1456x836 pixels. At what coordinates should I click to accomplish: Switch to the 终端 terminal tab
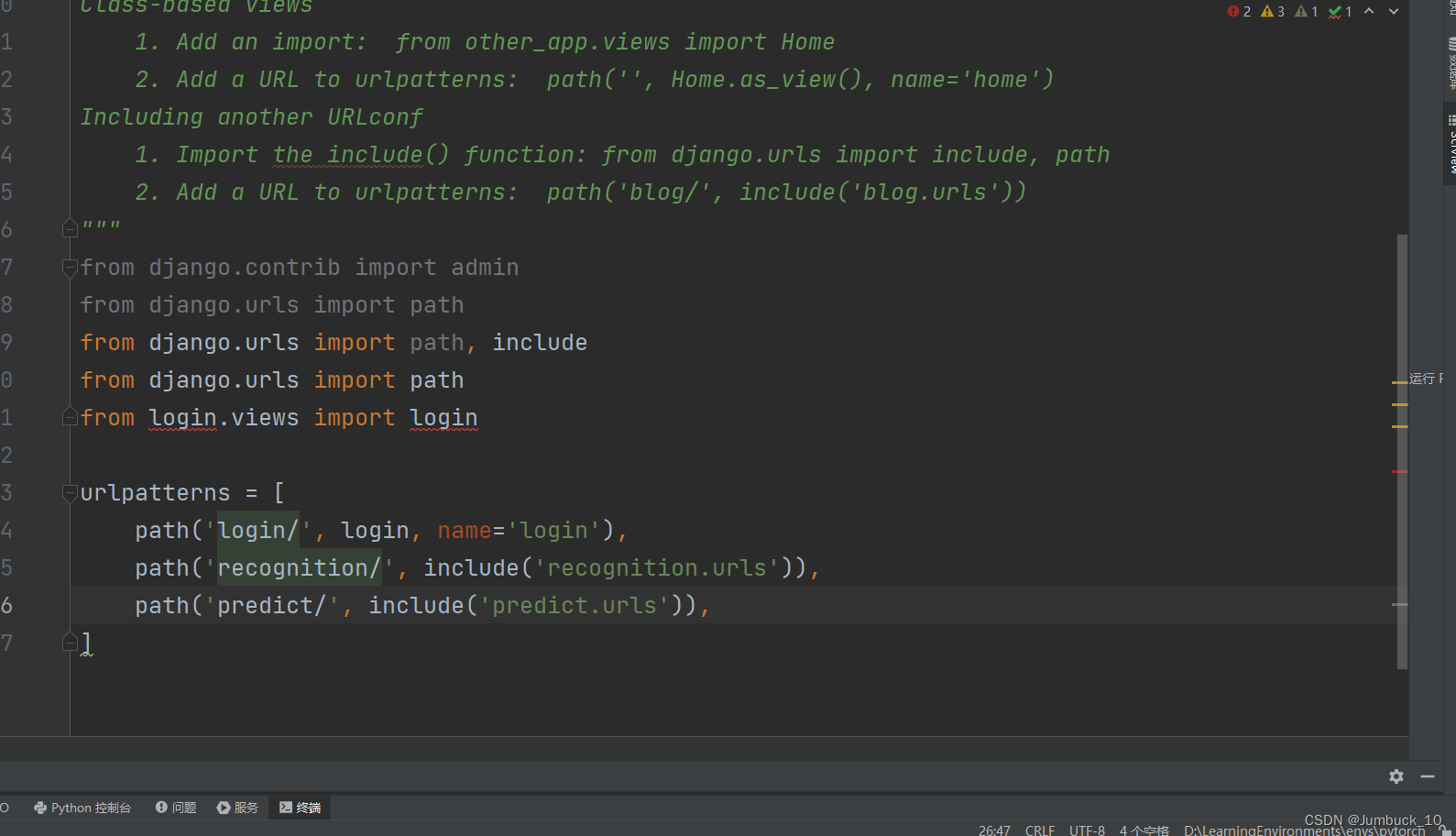(301, 808)
